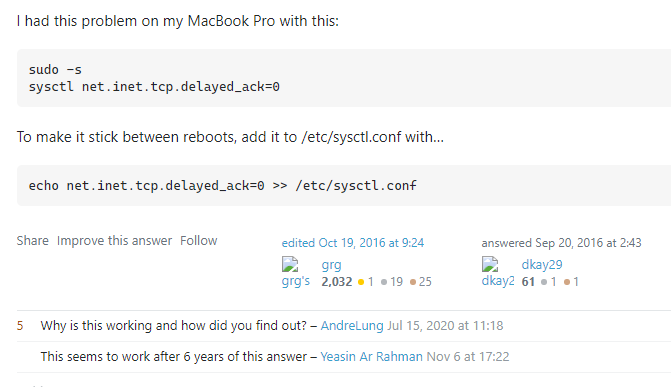Click dkay29's bronze badge dot
The image size is (671, 387).
[x=567, y=282]
